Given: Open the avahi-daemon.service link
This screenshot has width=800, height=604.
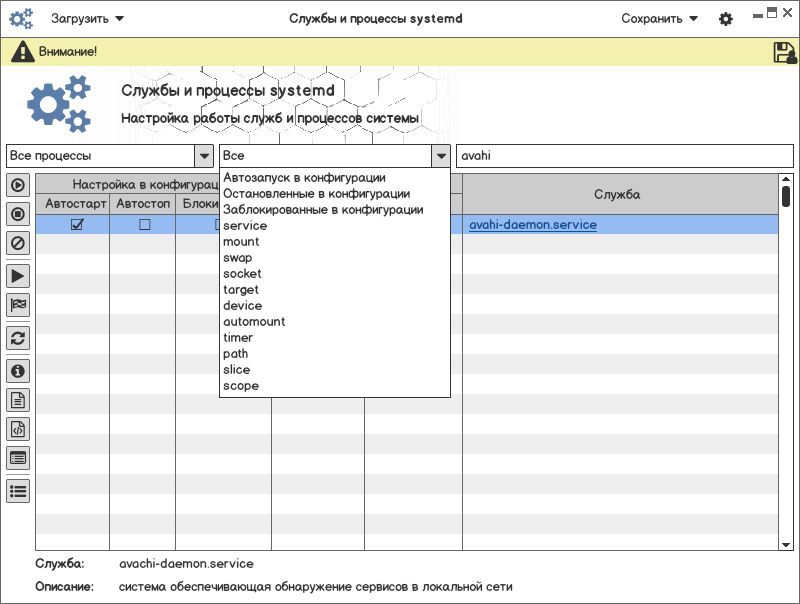Looking at the screenshot, I should pyautogui.click(x=533, y=225).
